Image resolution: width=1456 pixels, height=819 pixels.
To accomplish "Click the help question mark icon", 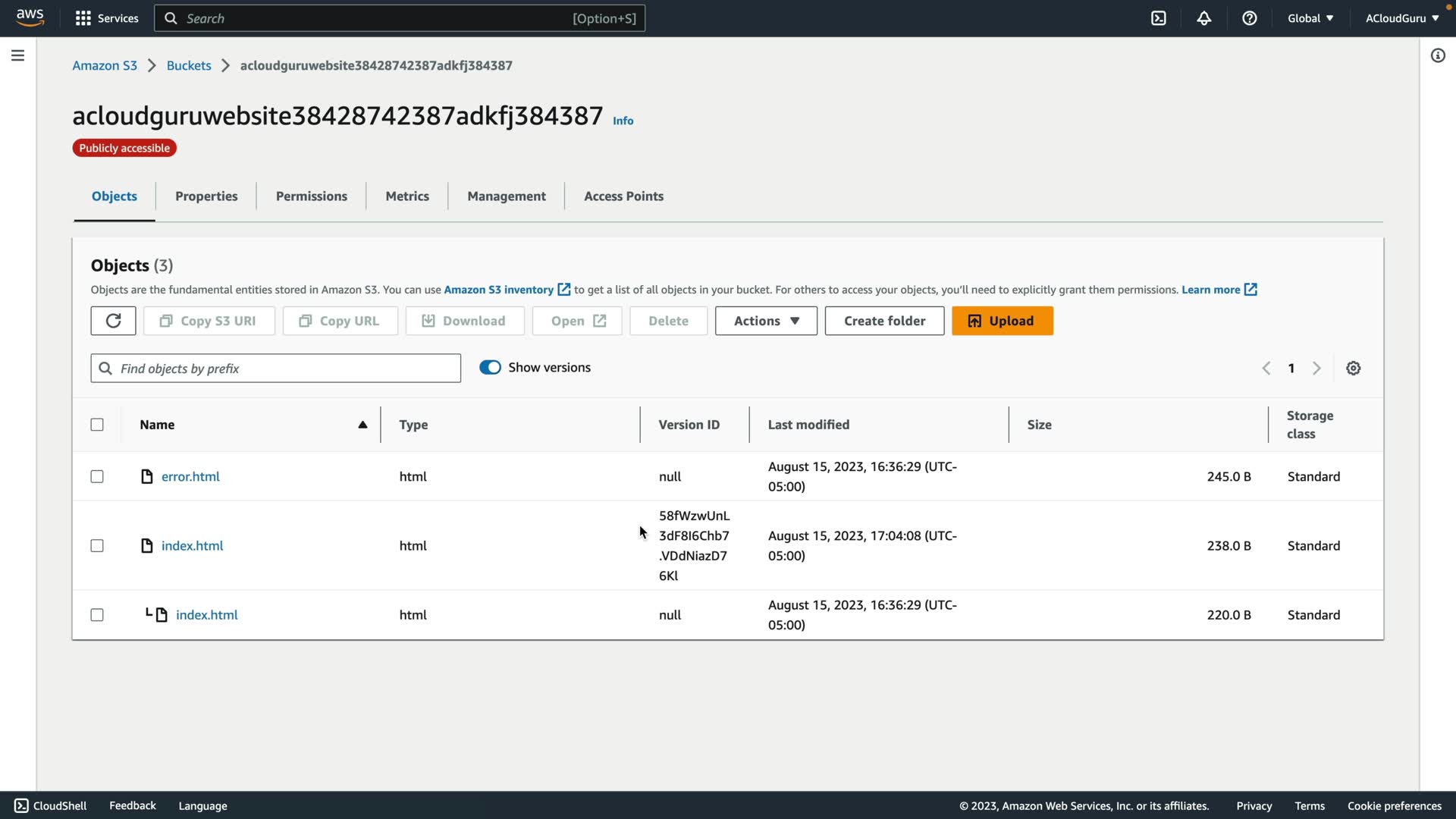I will (1250, 18).
